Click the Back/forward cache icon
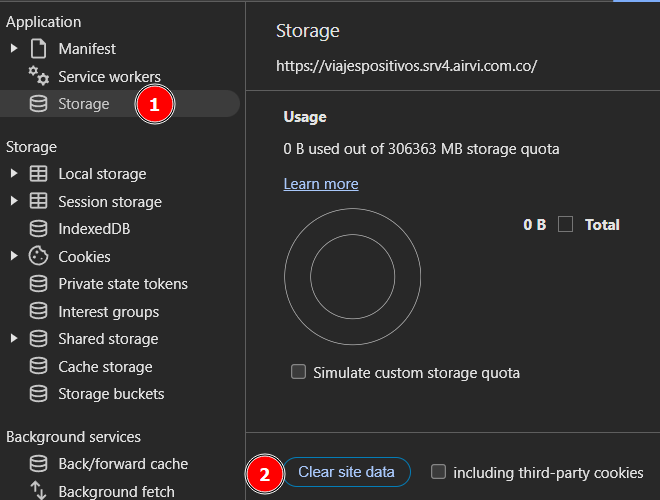Image resolution: width=660 pixels, height=500 pixels. (x=39, y=464)
